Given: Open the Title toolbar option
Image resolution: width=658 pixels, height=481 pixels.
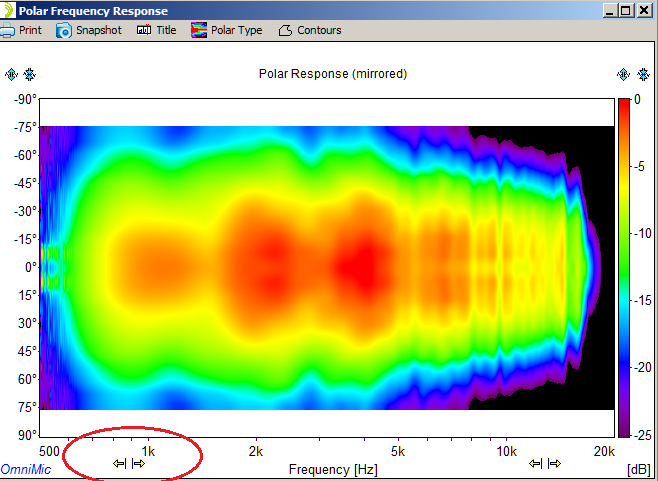Looking at the screenshot, I should pyautogui.click(x=156, y=30).
